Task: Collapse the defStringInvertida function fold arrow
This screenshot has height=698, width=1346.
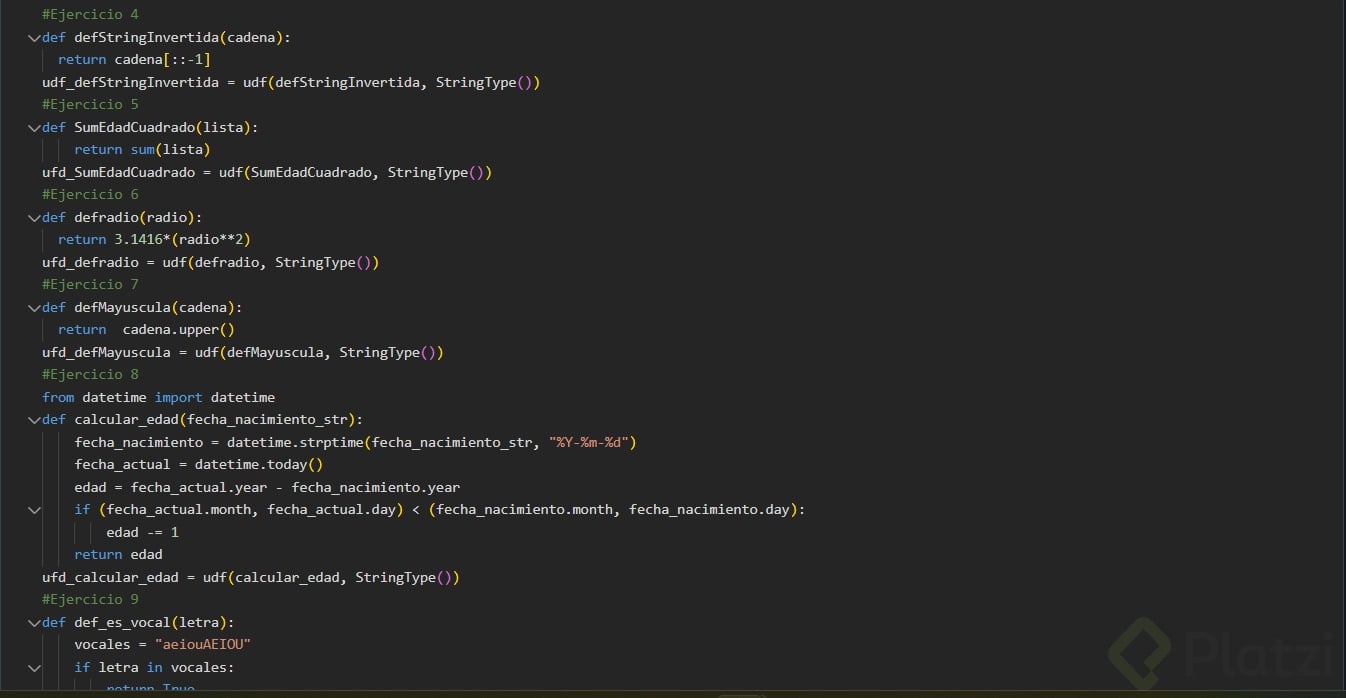Action: pos(34,38)
